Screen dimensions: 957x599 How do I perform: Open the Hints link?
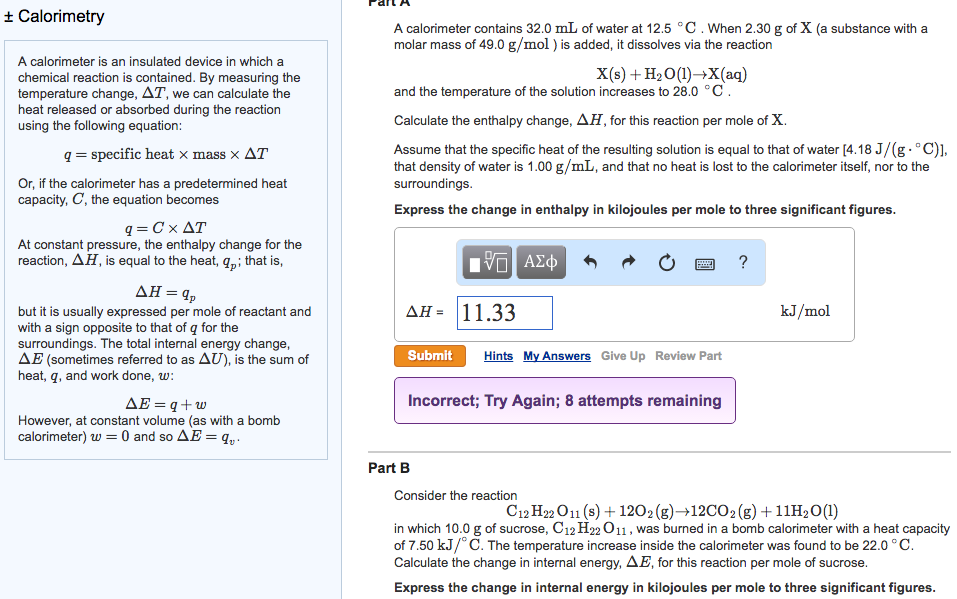tap(497, 355)
